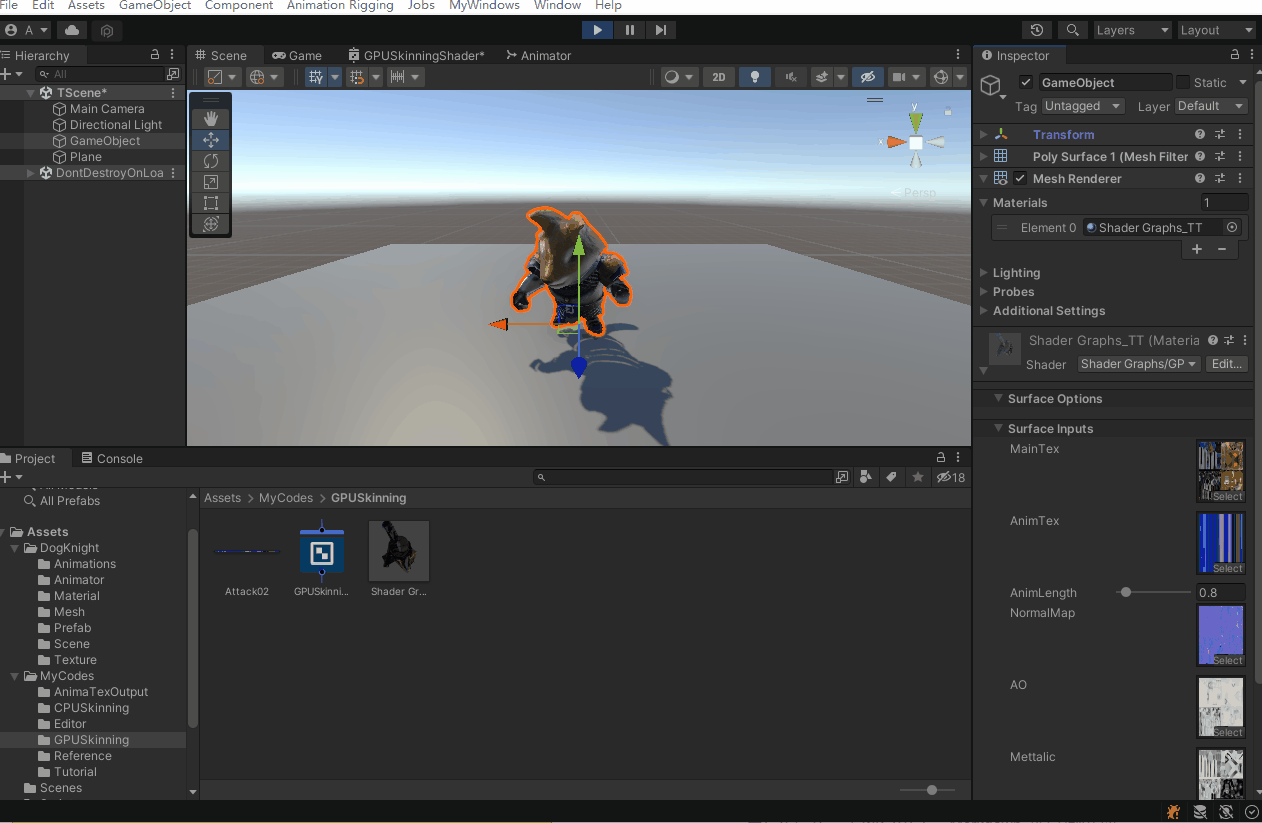Open the shader selection dropdown
1262x823 pixels.
point(1139,363)
